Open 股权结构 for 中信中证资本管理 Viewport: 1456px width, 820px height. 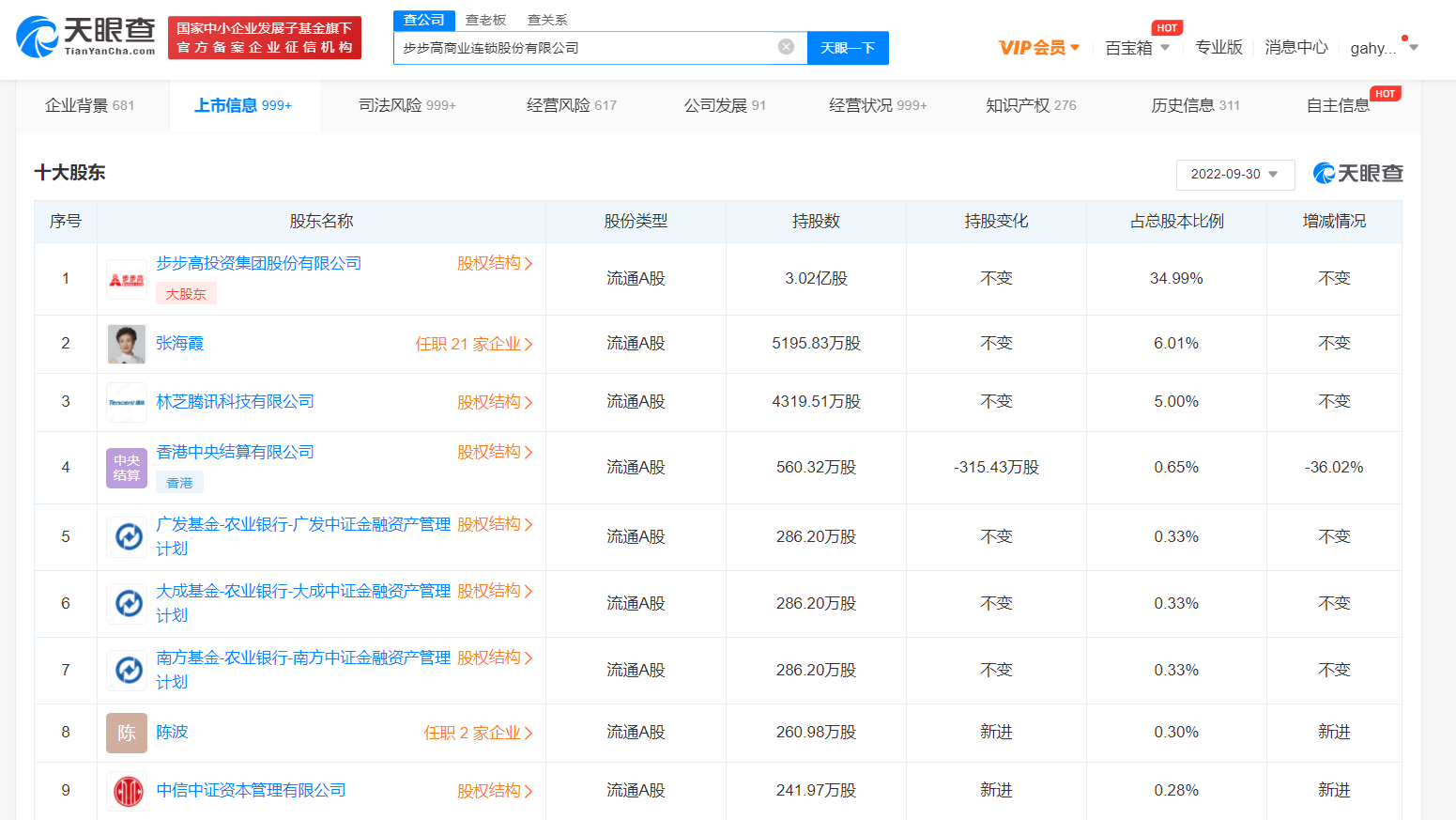(x=495, y=791)
